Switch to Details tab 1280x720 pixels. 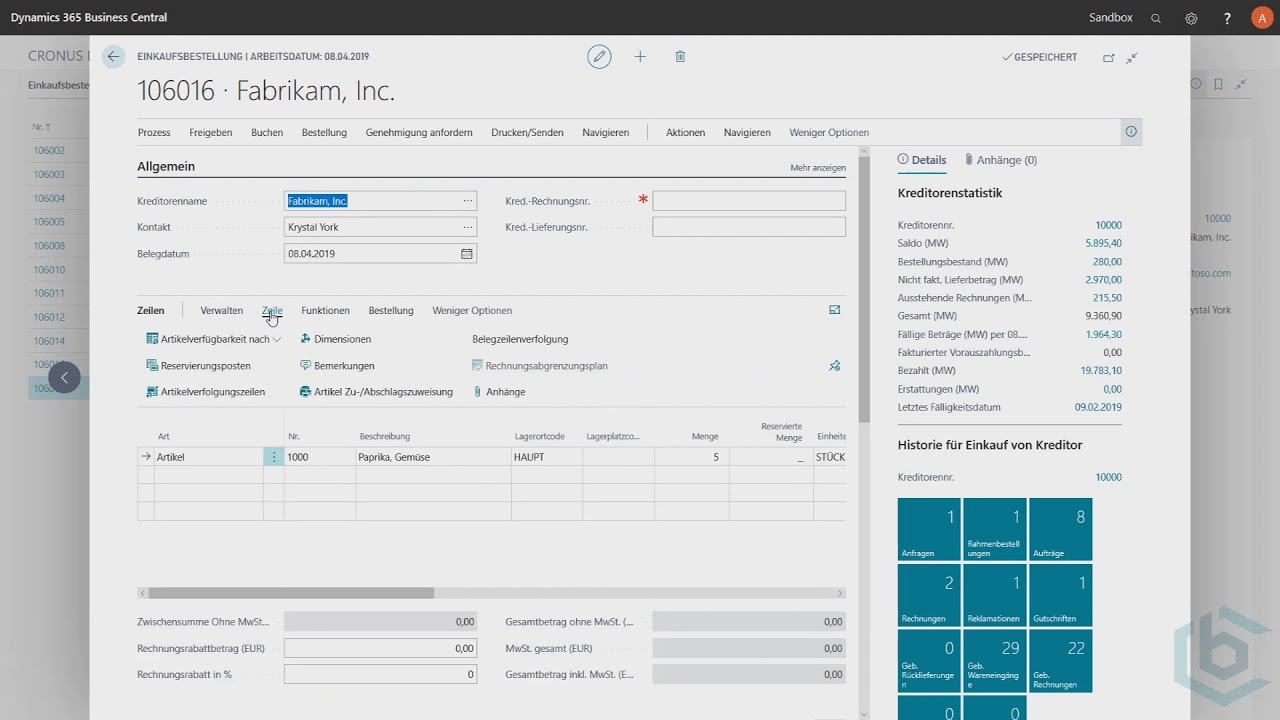pos(921,160)
